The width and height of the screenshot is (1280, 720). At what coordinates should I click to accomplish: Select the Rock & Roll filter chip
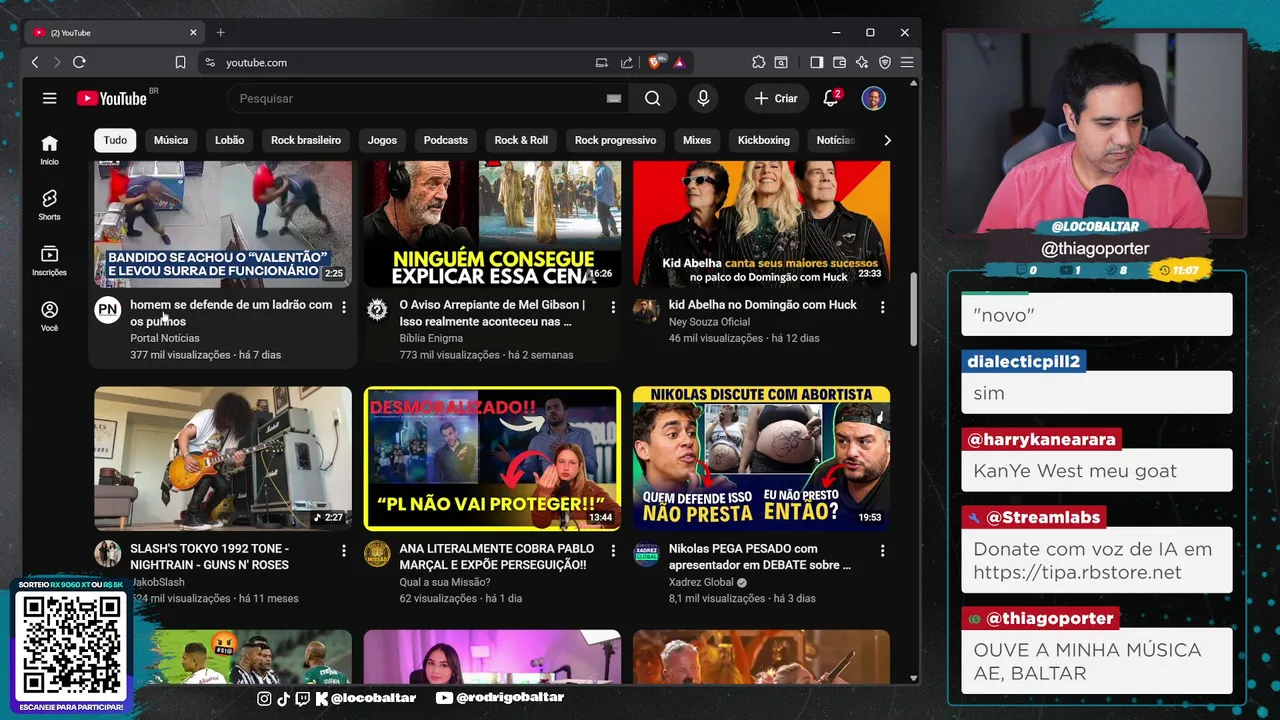tap(521, 140)
